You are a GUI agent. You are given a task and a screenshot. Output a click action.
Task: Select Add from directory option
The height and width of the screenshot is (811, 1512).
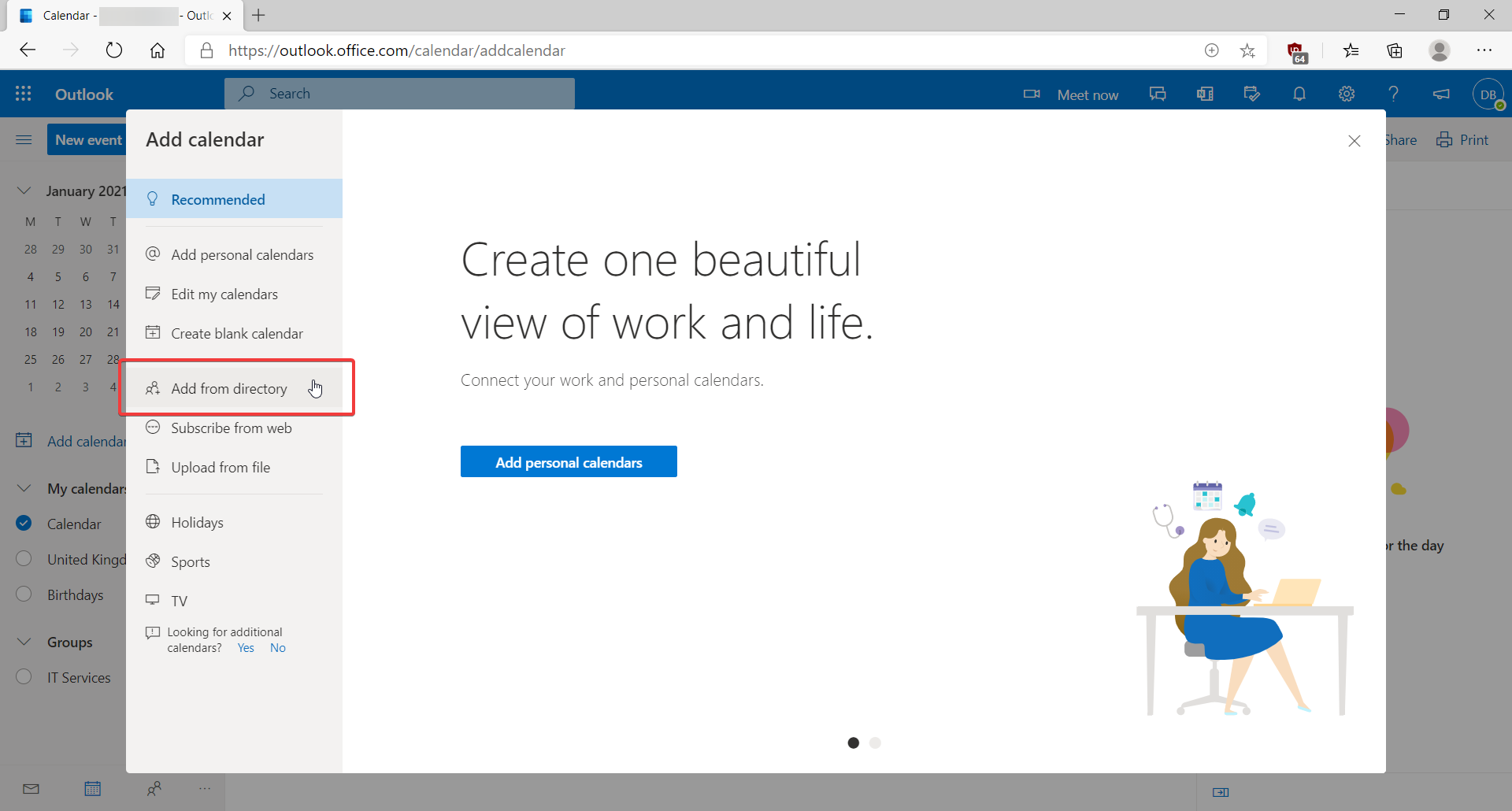(229, 388)
